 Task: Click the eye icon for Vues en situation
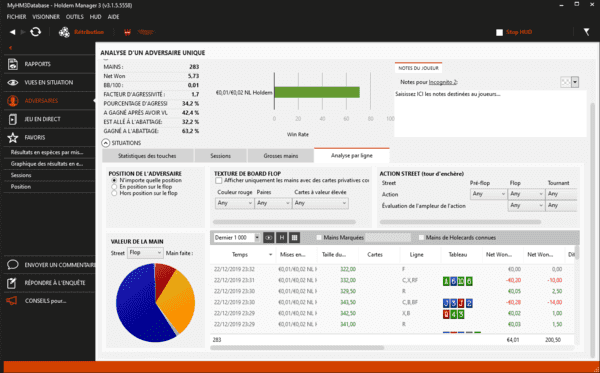[x=13, y=83]
